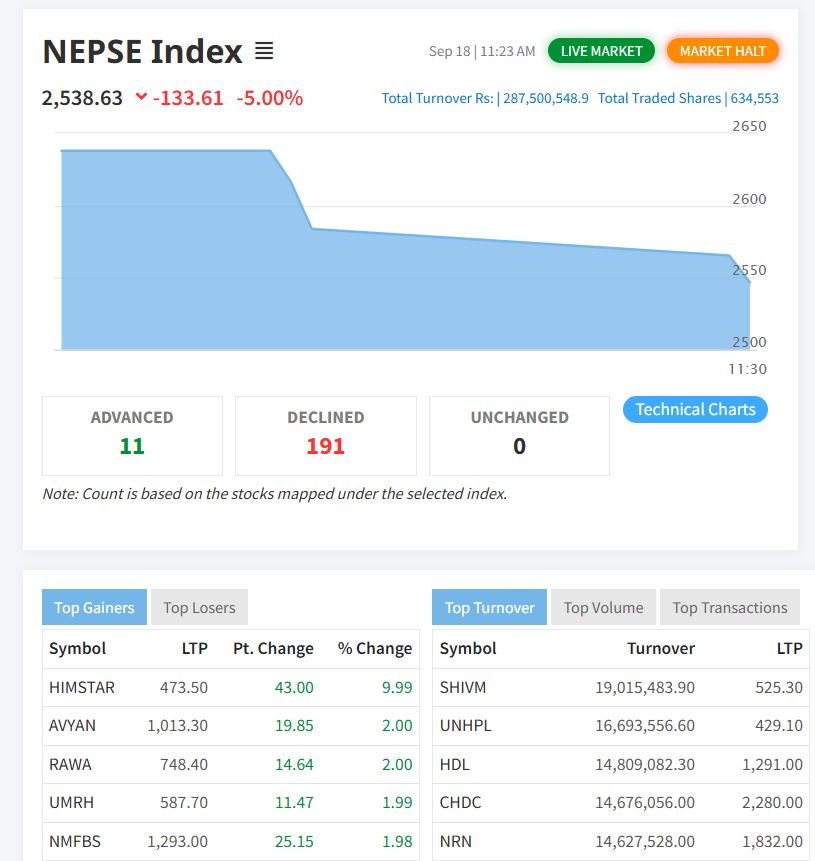Click the ADVANCED count box
The width and height of the screenshot is (815, 861).
132,435
